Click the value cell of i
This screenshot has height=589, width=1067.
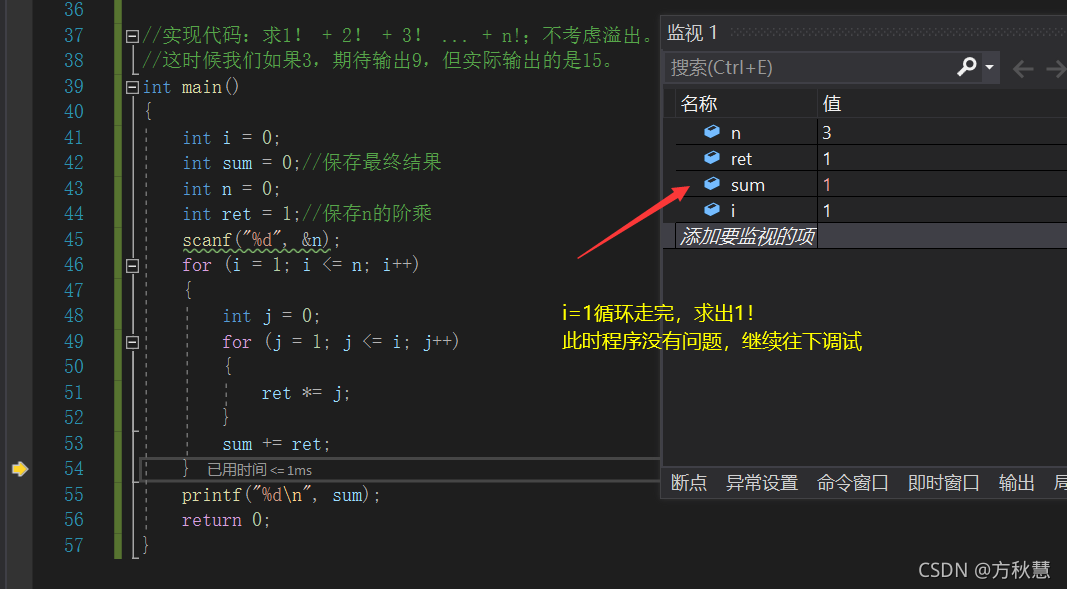[942, 210]
